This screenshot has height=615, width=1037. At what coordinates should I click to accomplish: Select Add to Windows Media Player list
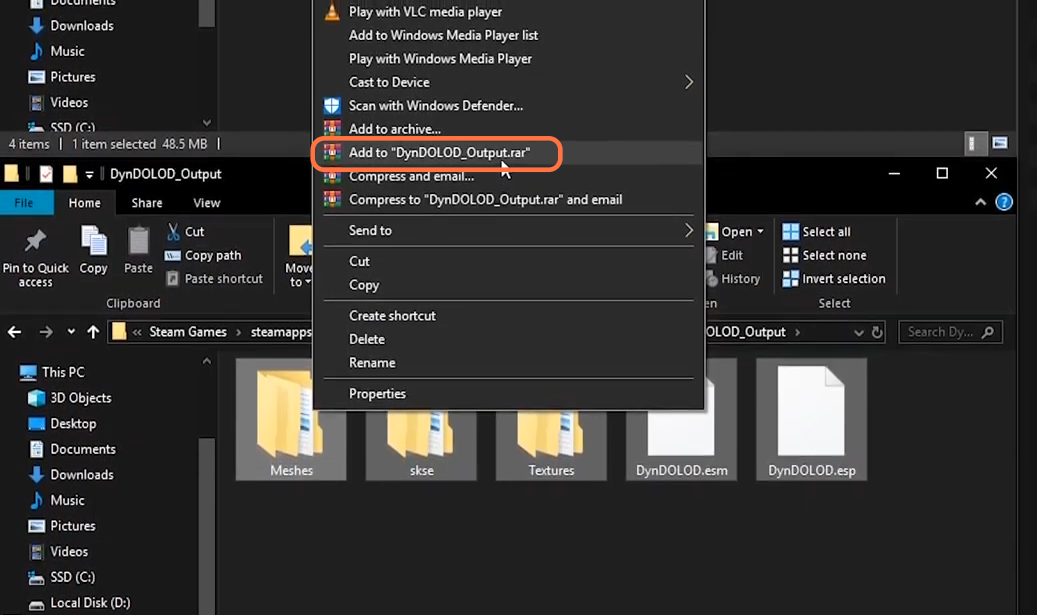tap(443, 35)
